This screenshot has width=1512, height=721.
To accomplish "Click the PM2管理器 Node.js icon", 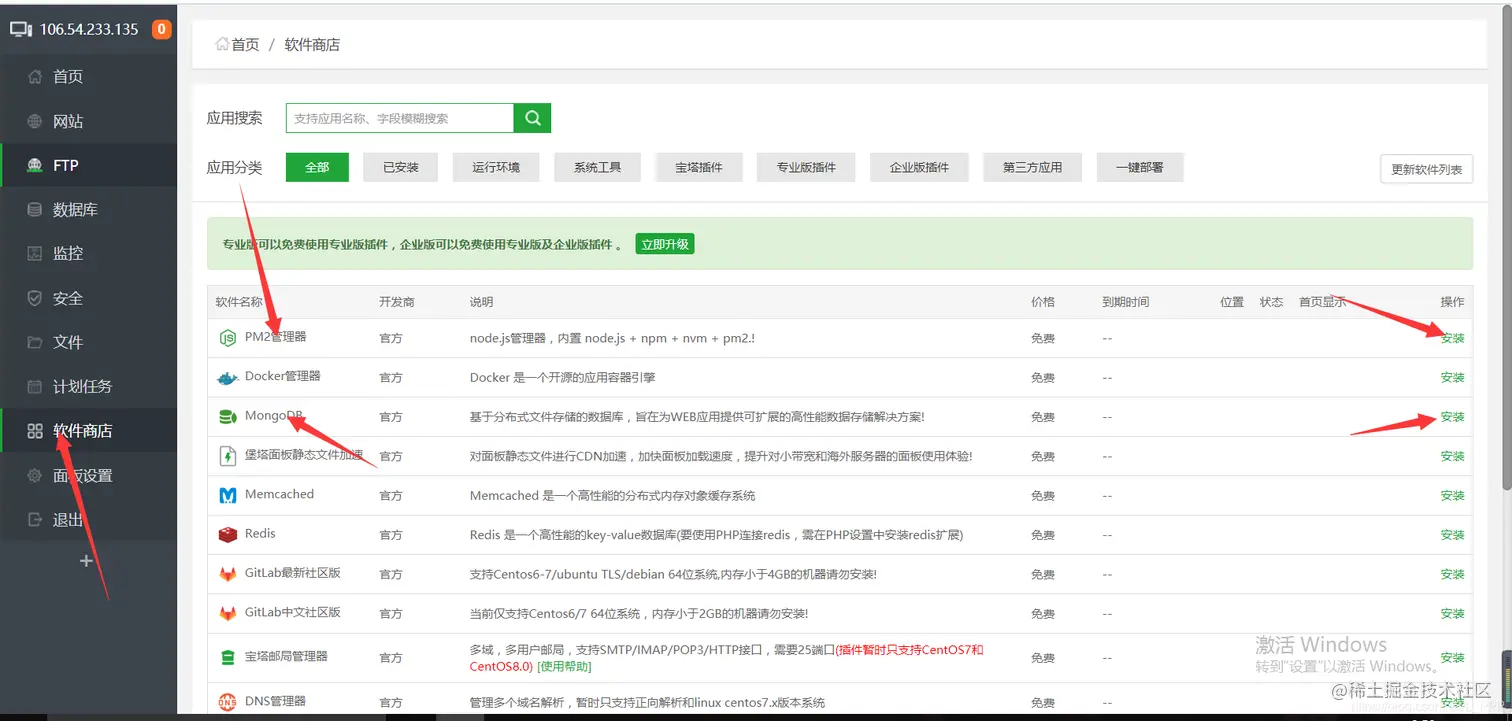I will tap(227, 338).
